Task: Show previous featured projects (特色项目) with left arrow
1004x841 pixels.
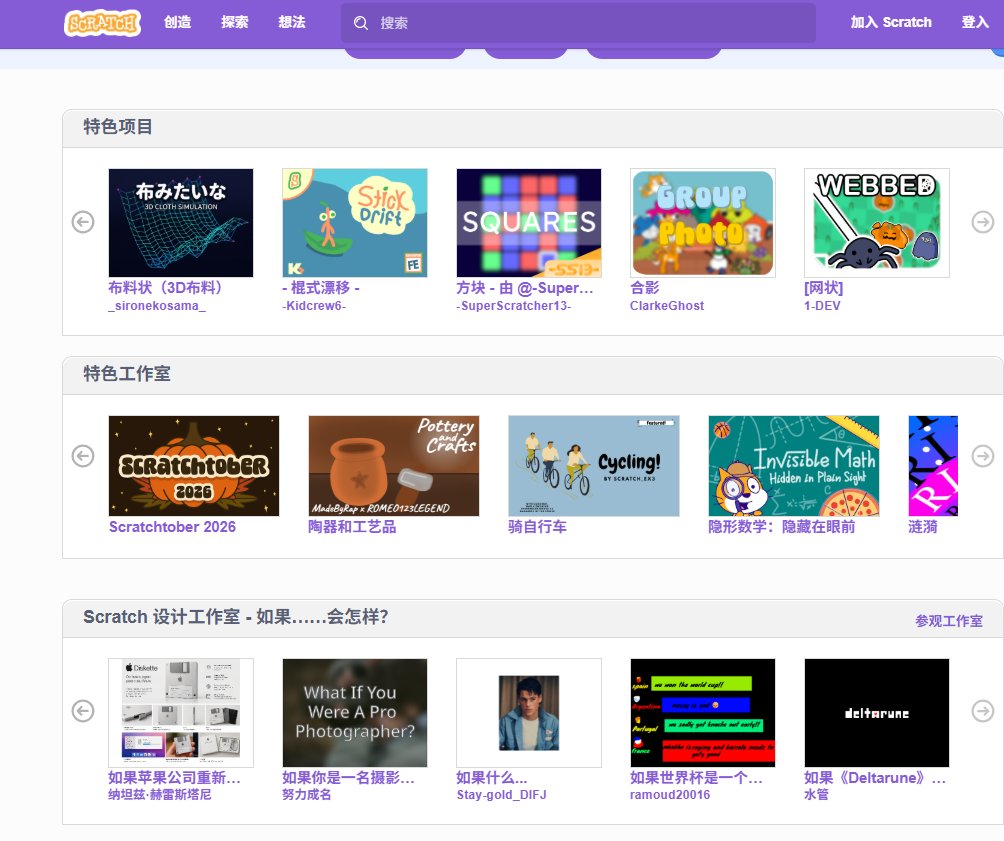Action: tap(83, 222)
